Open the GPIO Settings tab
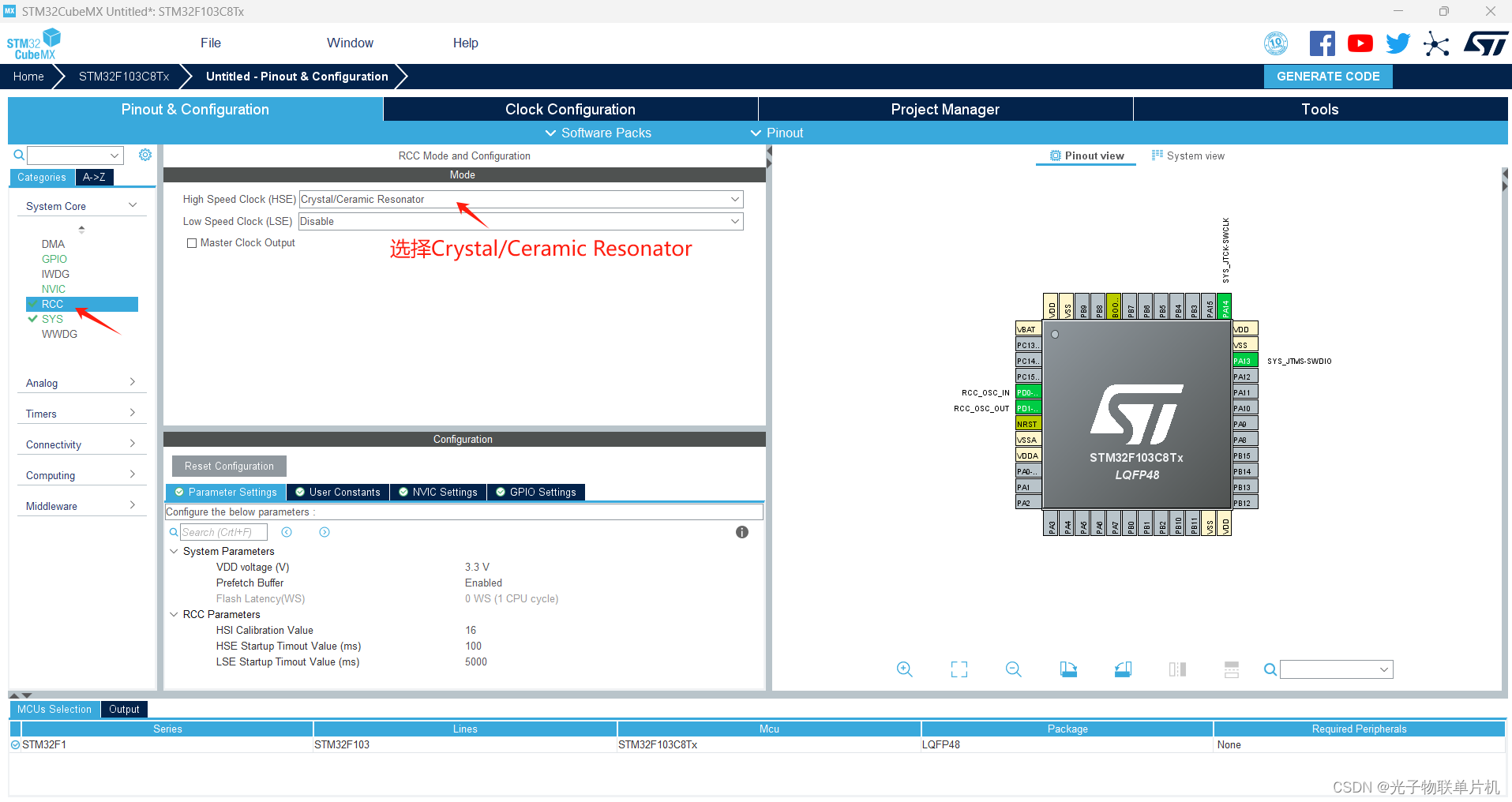Screen dimensions: 1512x802 click(x=536, y=492)
